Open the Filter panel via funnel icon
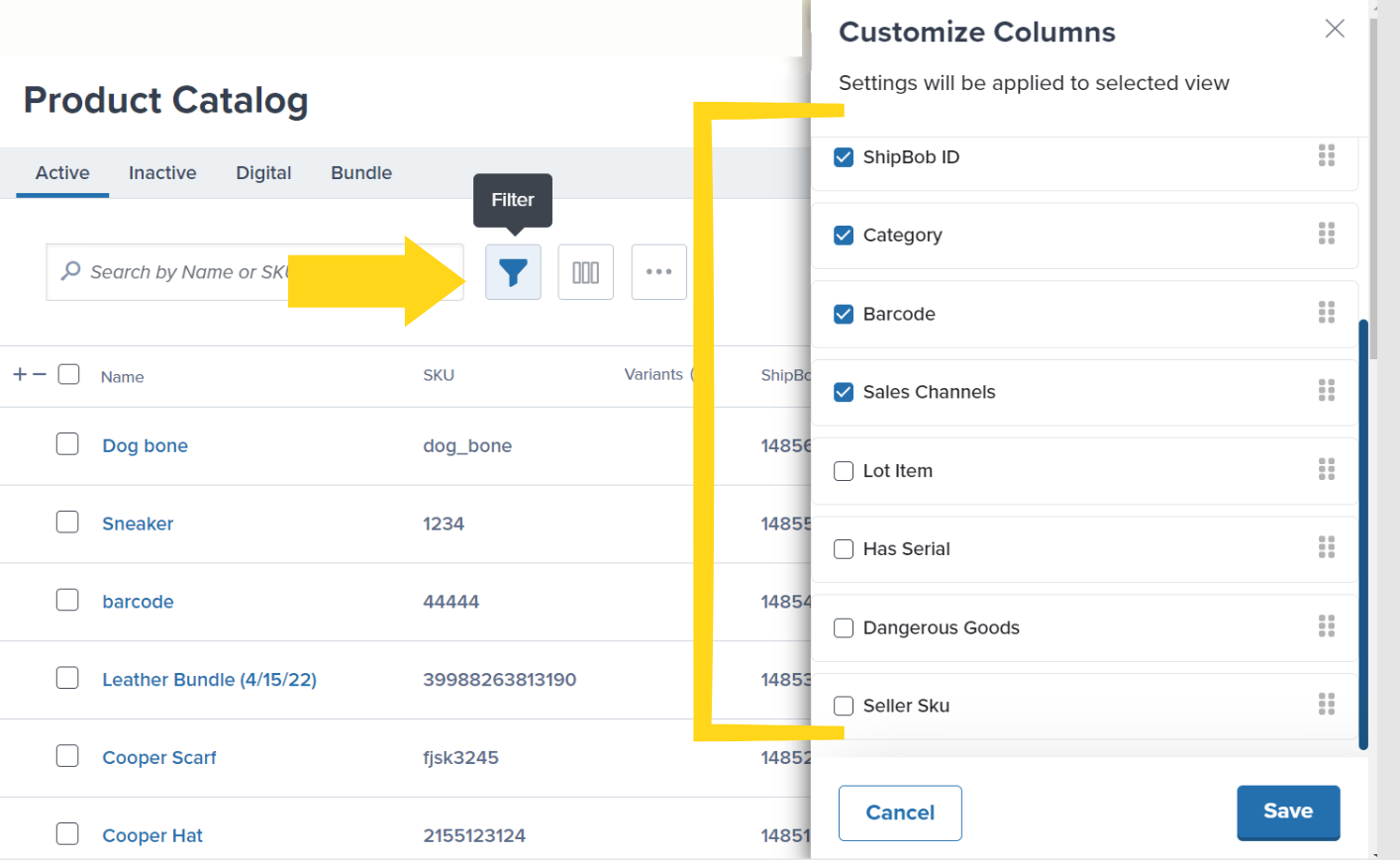 point(513,271)
